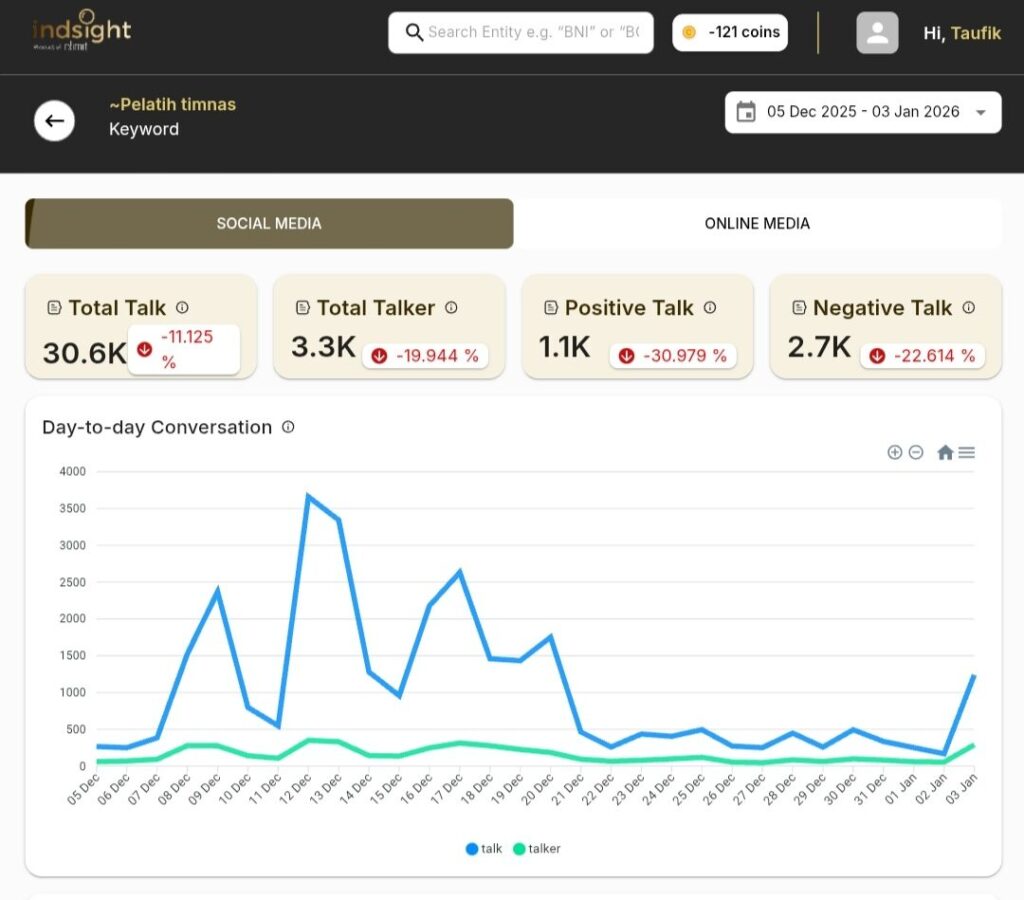Click the -121 coins balance button
The height and width of the screenshot is (900, 1024).
click(x=730, y=32)
